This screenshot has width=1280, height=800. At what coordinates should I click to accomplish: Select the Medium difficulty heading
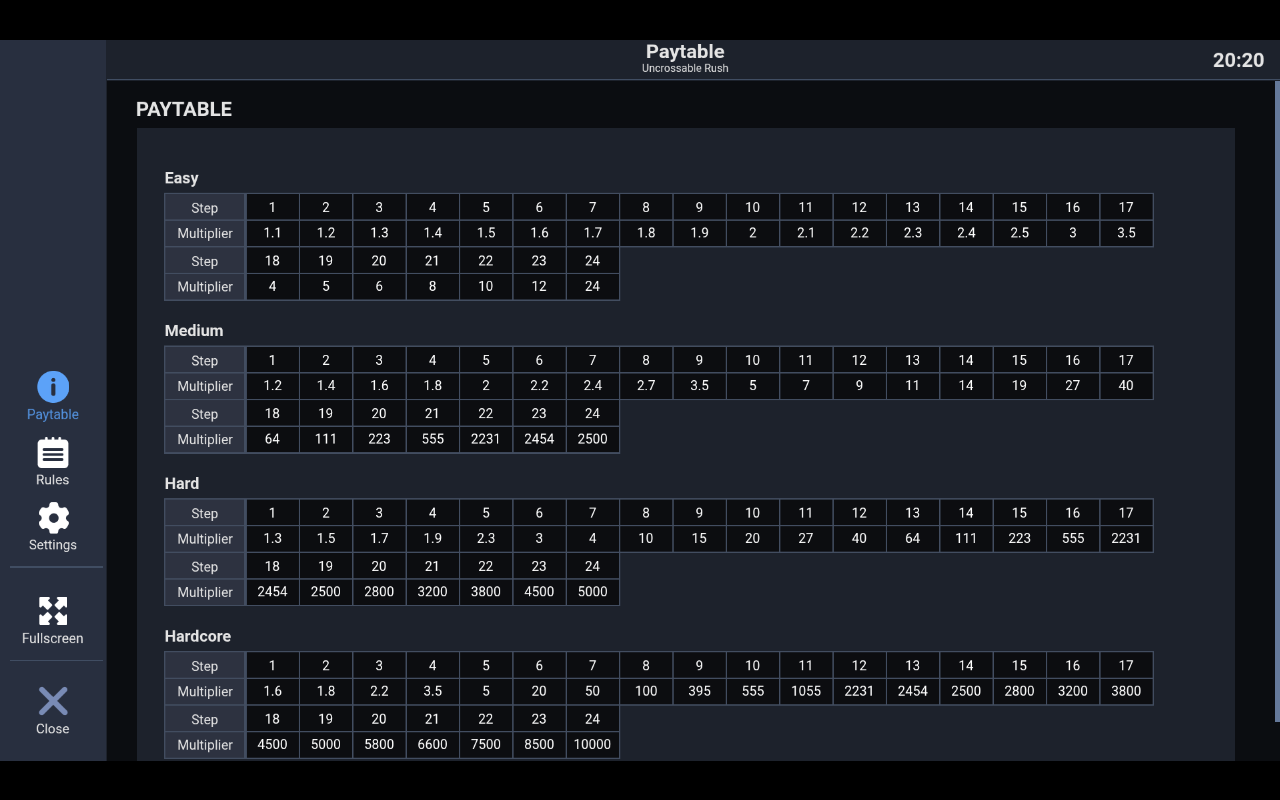point(194,331)
